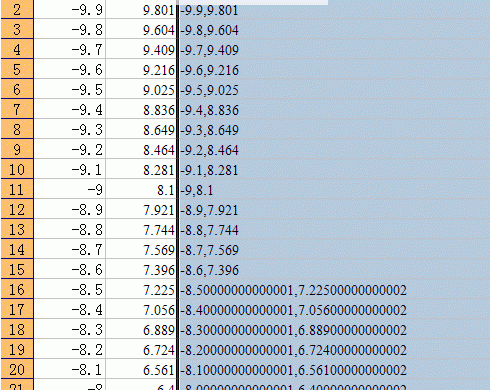
Task: Click cell with value 6.724
Action: pyautogui.click(x=141, y=349)
